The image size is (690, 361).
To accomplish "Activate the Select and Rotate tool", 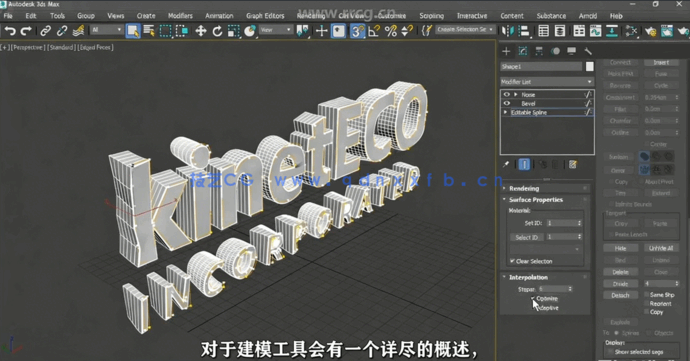I will pos(217,31).
